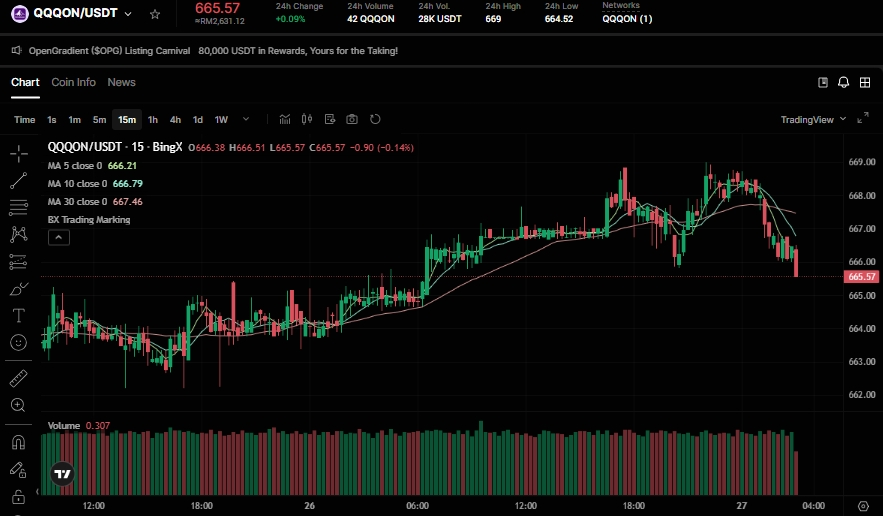
Task: Switch the chart interval to 1W
Action: [221, 120]
